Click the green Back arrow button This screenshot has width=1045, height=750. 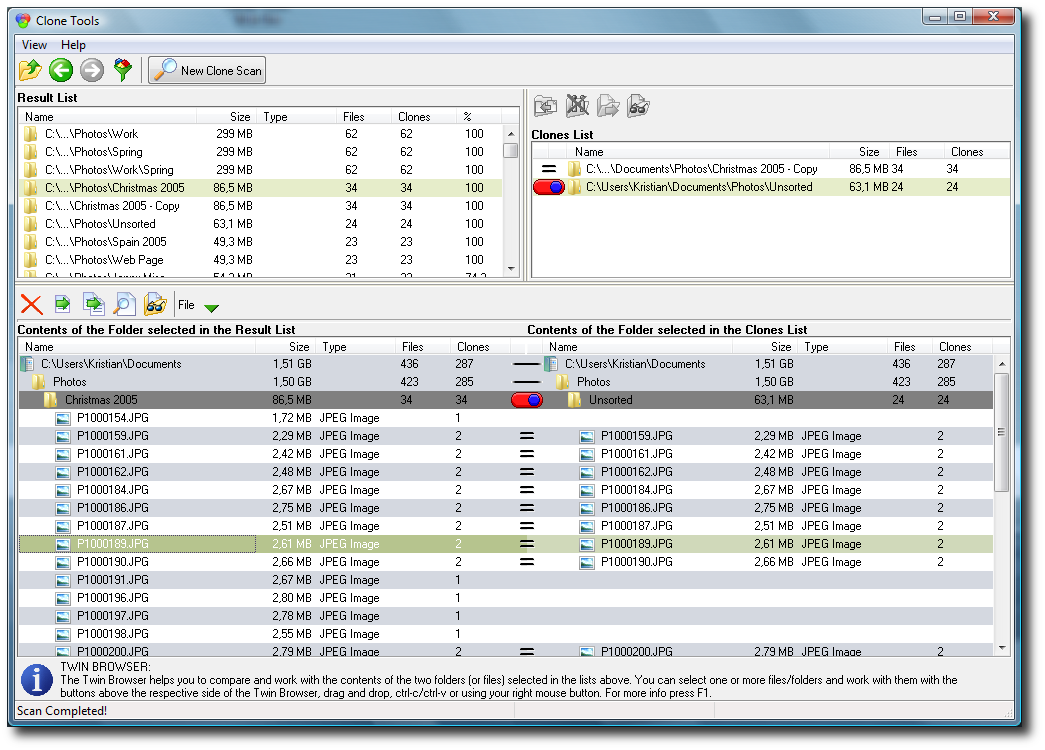point(61,70)
